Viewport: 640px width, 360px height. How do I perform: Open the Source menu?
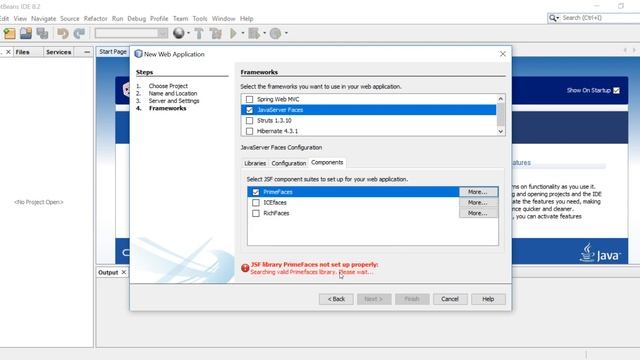(70, 19)
